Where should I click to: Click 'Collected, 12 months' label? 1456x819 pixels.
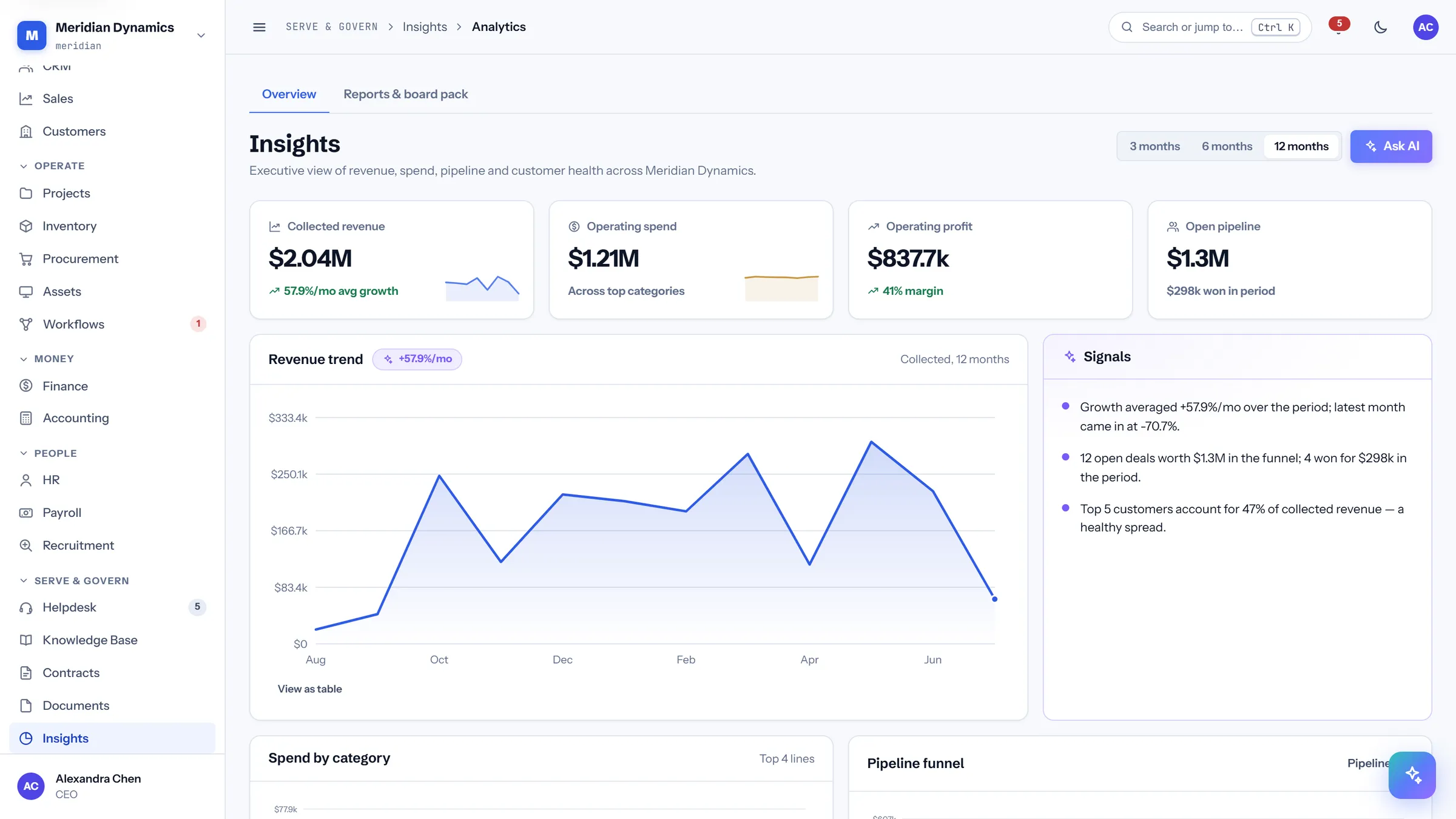[954, 359]
